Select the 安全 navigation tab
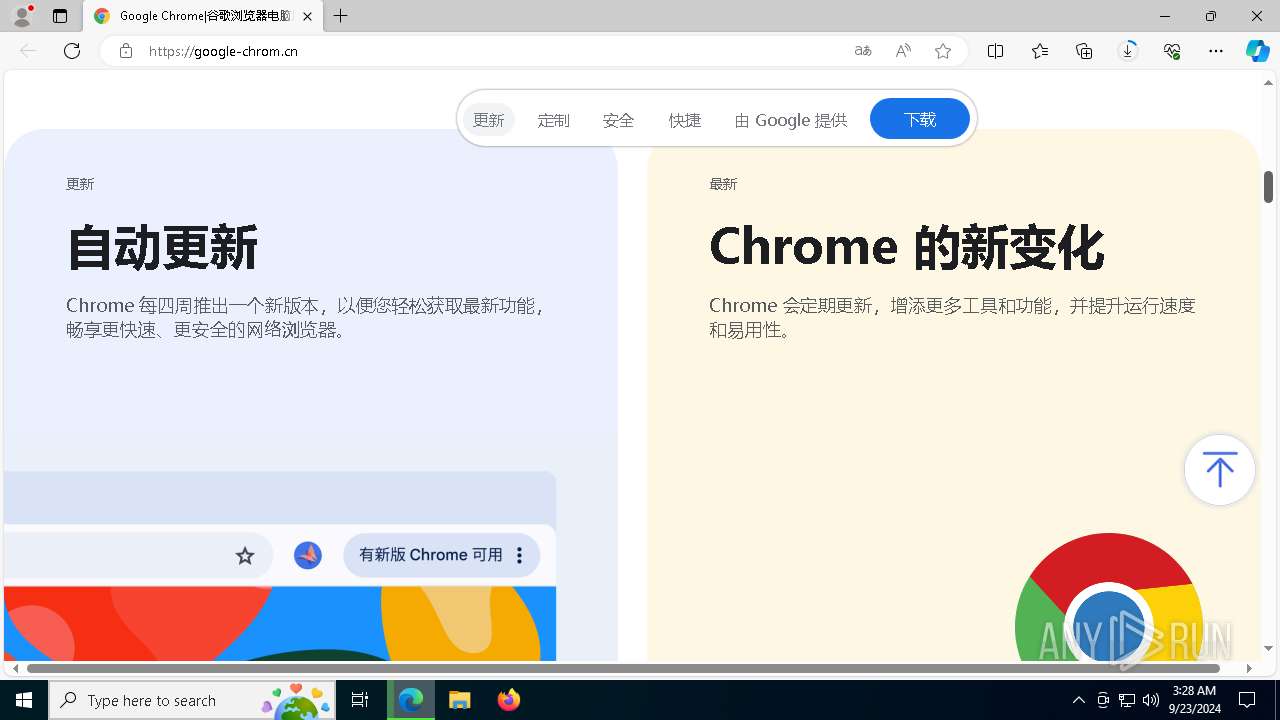 (x=619, y=120)
